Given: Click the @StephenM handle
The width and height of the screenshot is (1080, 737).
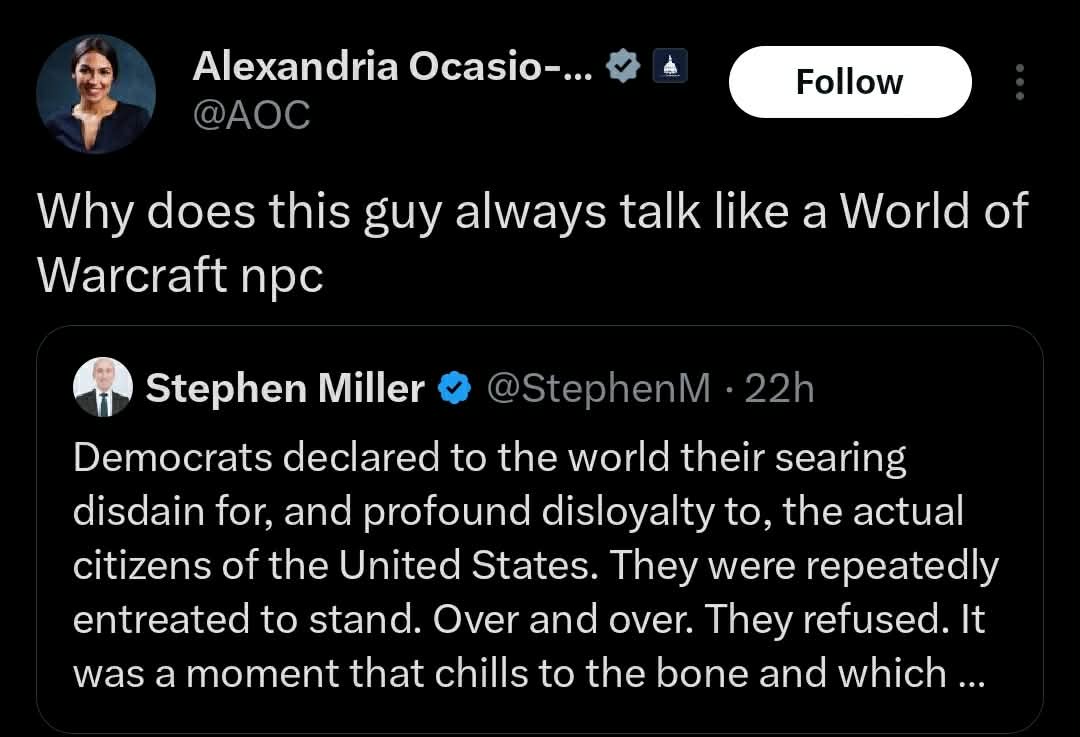Looking at the screenshot, I should click(597, 388).
